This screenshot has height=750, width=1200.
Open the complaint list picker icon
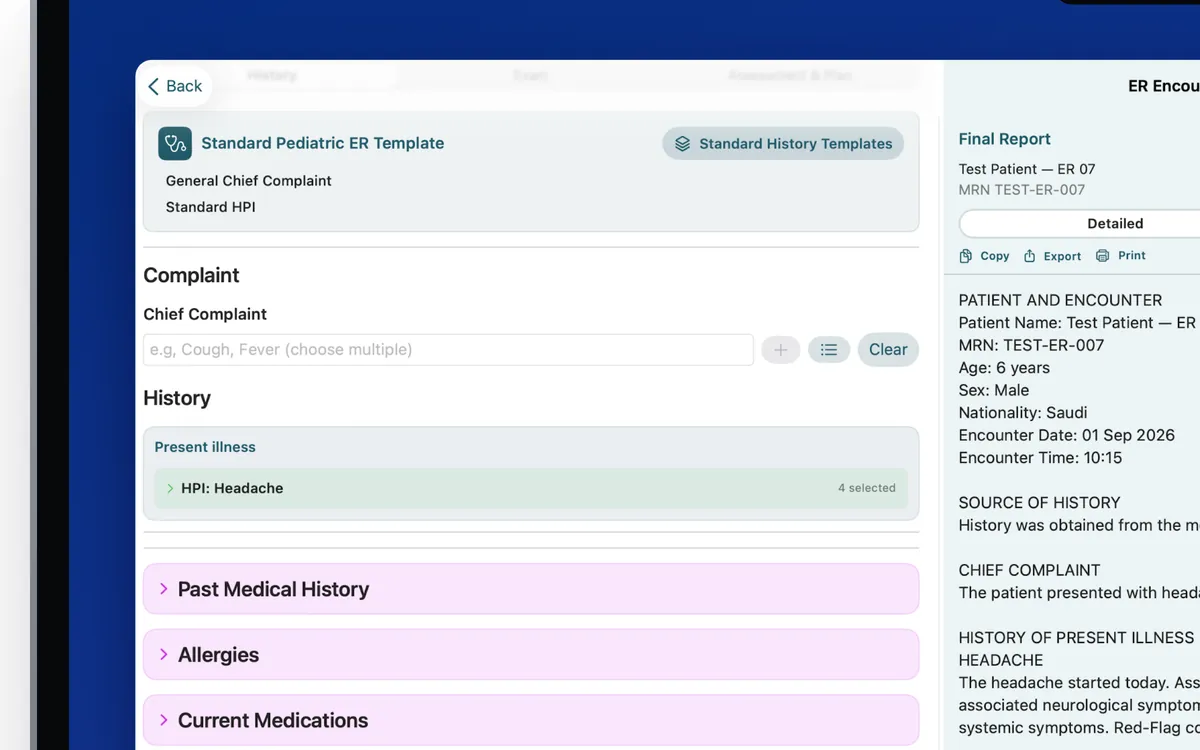[829, 350]
